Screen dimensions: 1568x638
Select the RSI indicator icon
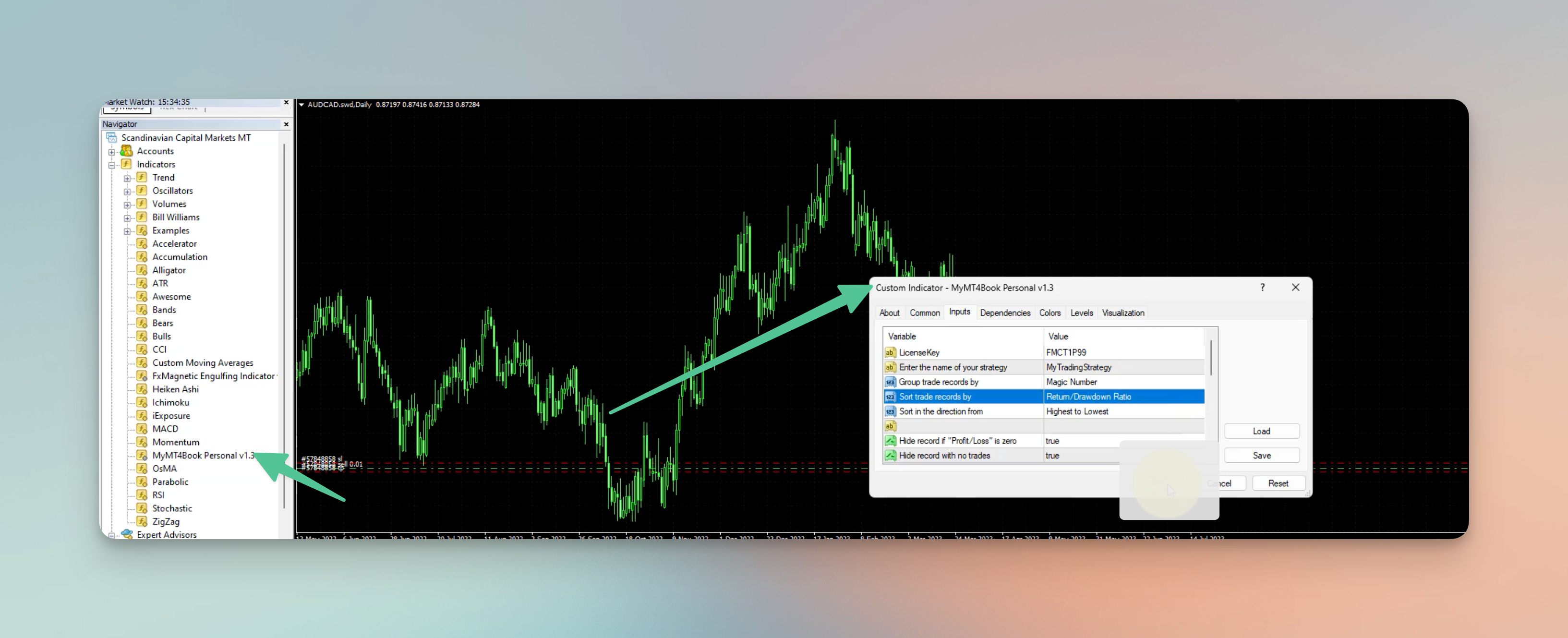(142, 495)
